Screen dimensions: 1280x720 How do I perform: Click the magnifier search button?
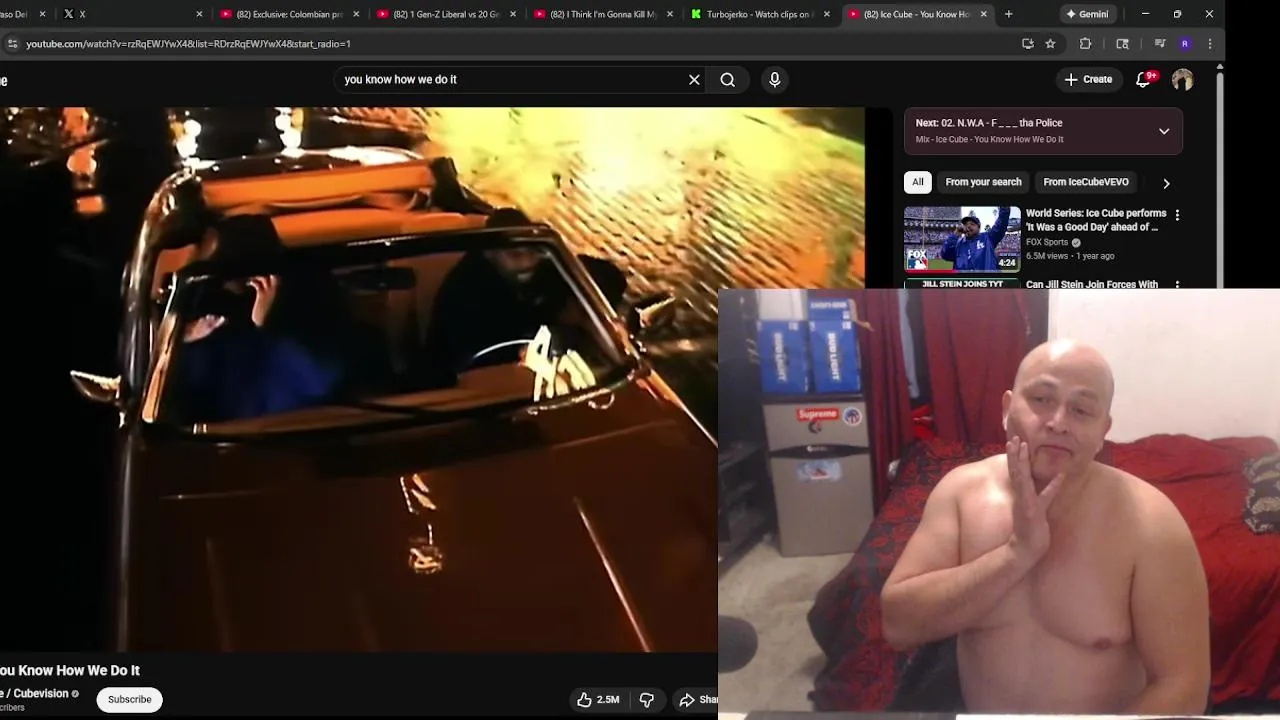pos(728,79)
